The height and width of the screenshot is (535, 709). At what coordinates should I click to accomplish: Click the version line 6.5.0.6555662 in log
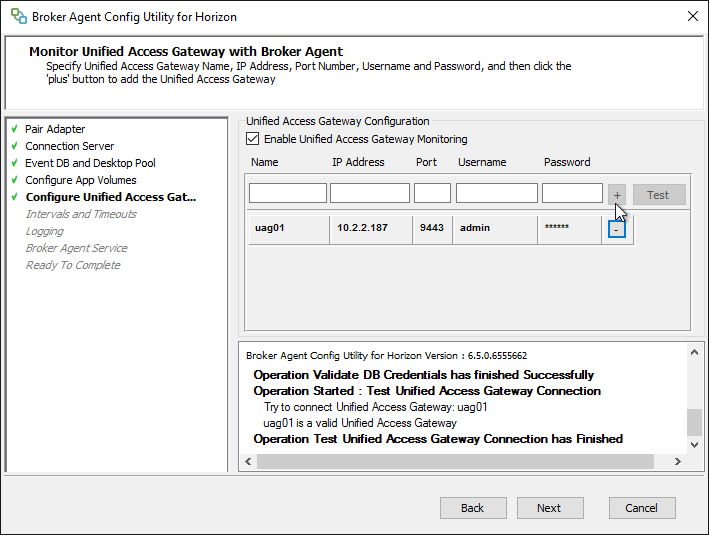coord(387,355)
